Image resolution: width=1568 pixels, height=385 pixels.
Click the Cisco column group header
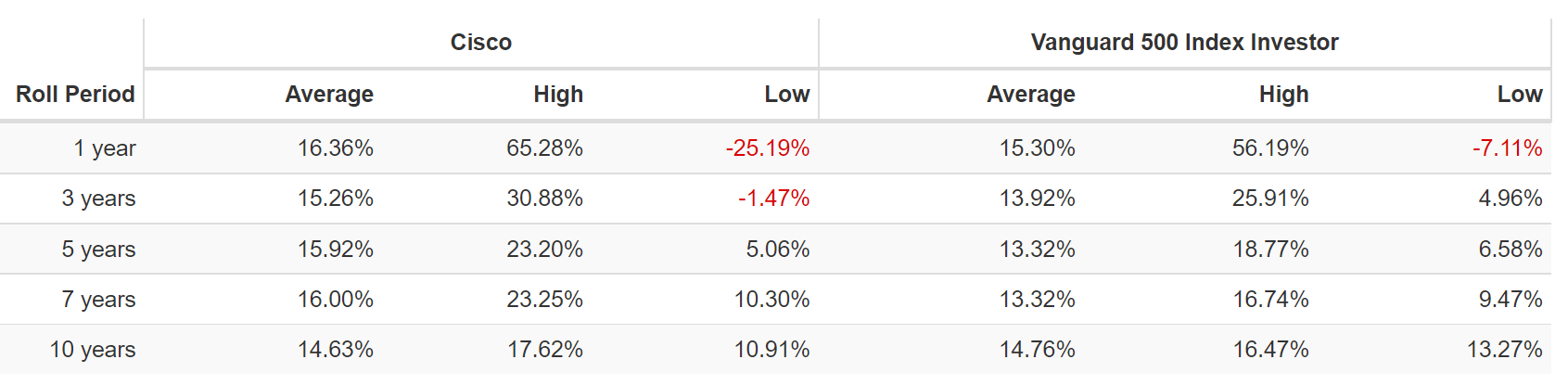pos(480,43)
